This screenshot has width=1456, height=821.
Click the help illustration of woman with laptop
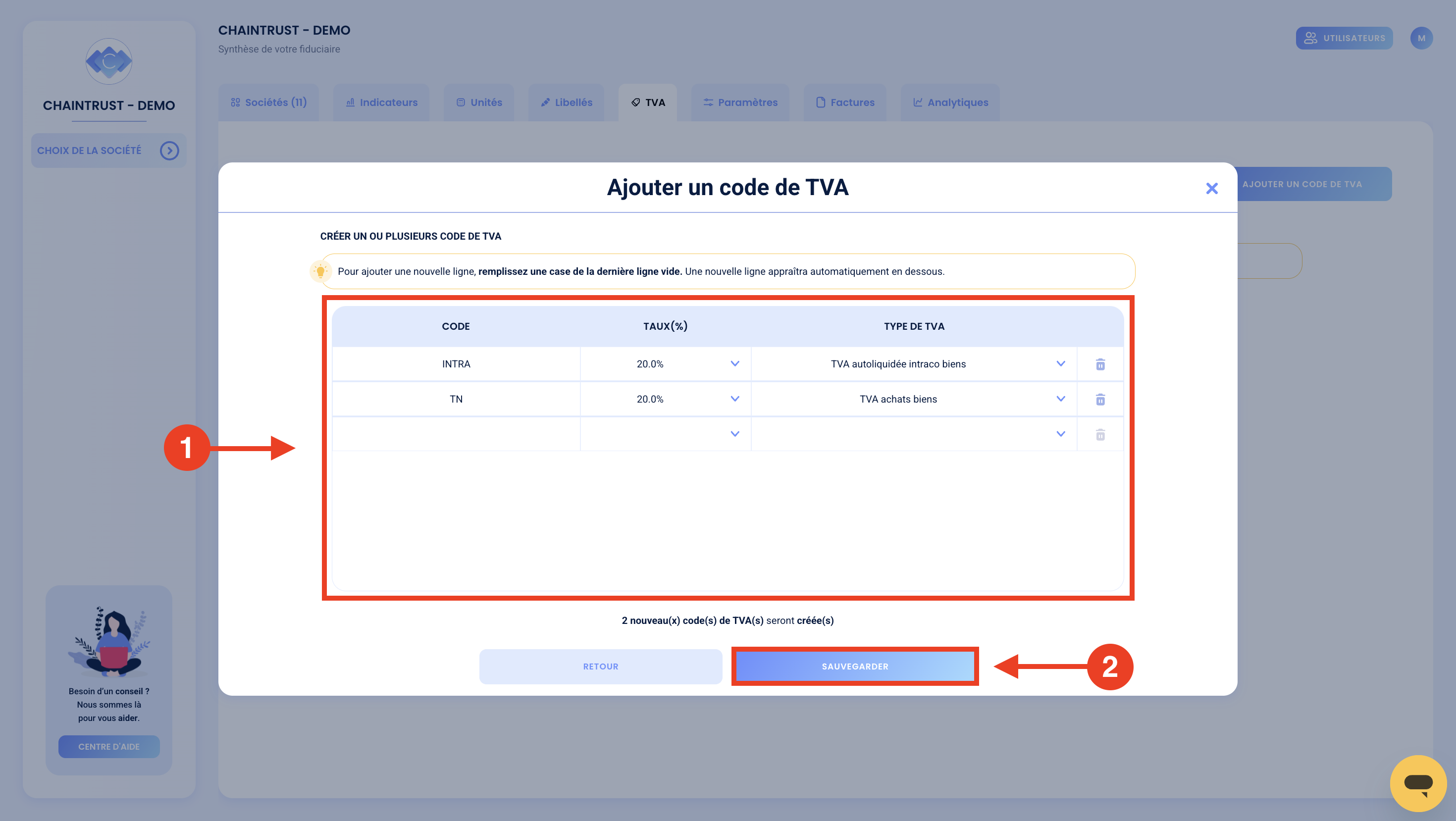[108, 641]
